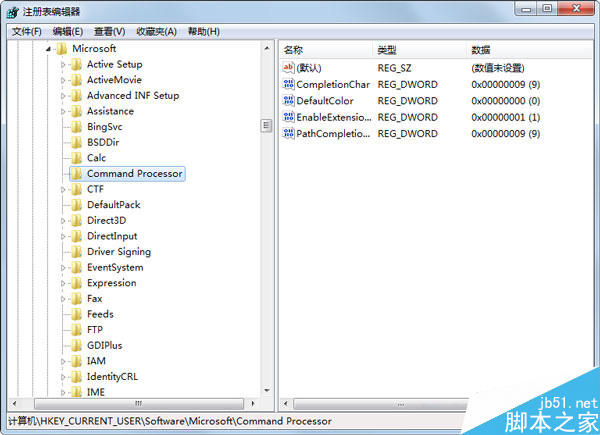Screen dimensions: 600x435
Task: Click the values pane horizontal scroll left arrow
Action: point(285,404)
